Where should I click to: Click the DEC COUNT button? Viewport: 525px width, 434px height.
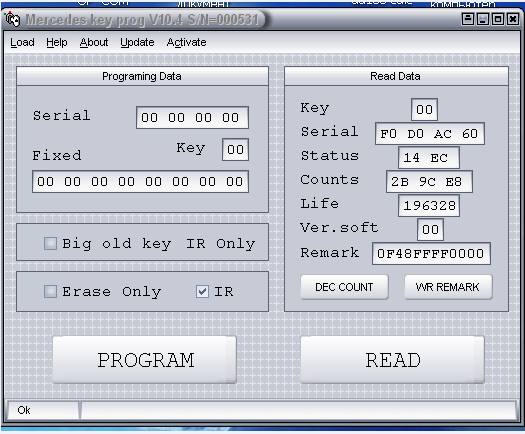coord(344,287)
